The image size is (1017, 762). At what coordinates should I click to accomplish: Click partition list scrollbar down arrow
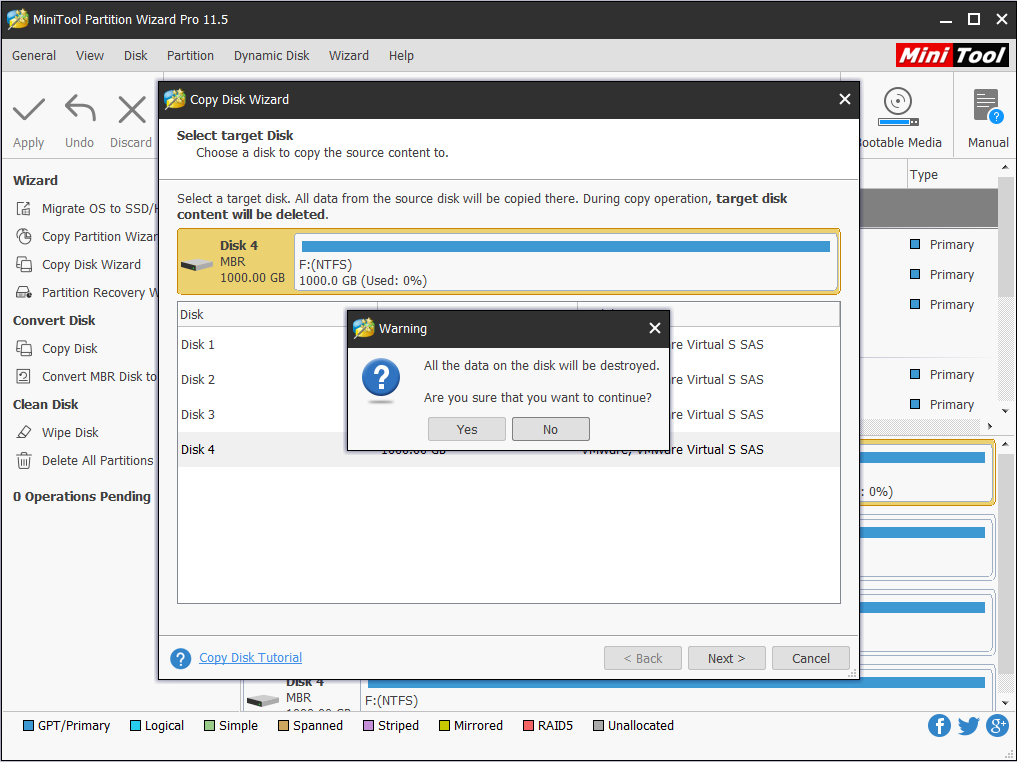1005,411
